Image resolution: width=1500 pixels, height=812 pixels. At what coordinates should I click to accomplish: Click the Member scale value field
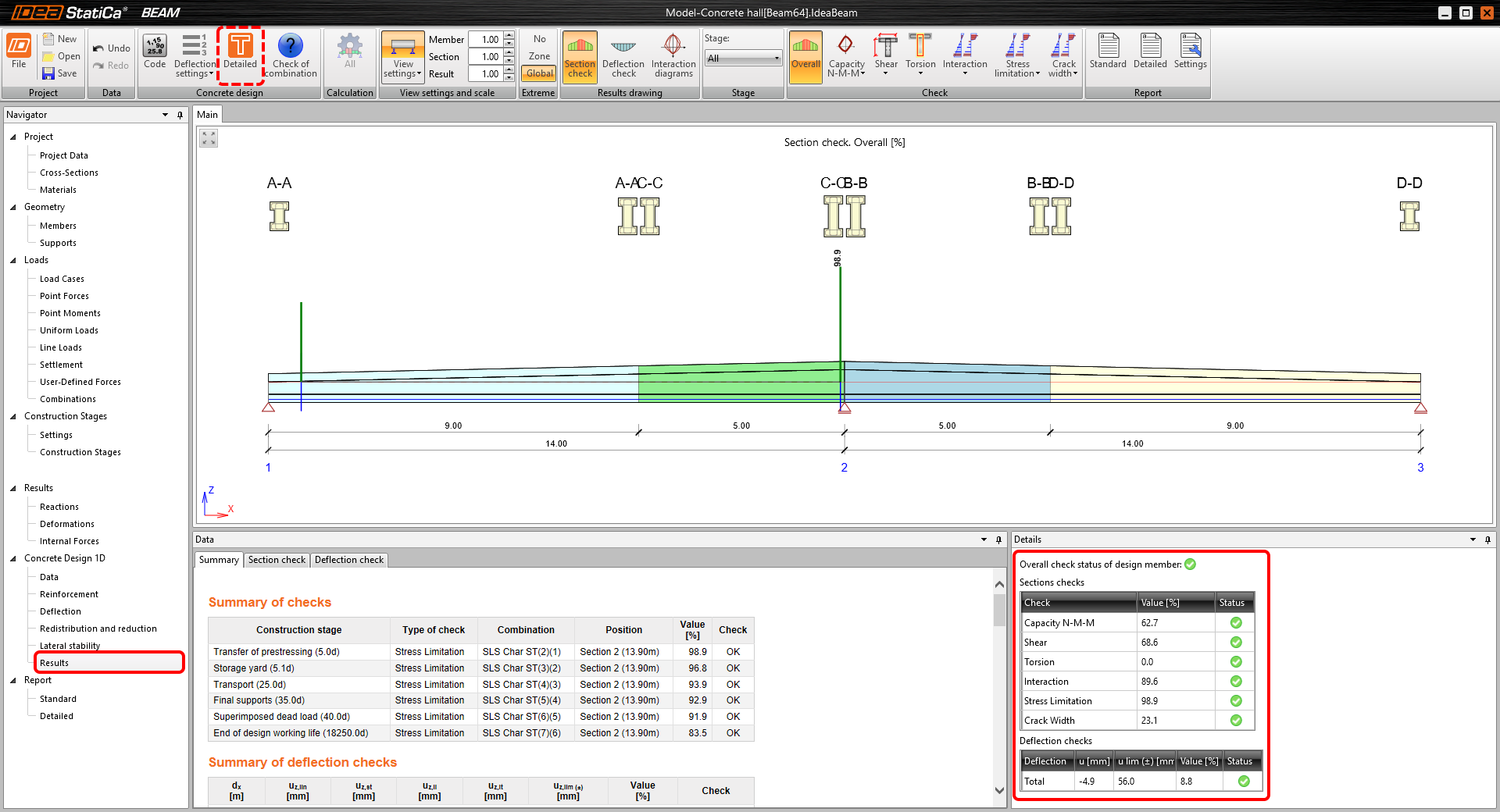tap(486, 40)
